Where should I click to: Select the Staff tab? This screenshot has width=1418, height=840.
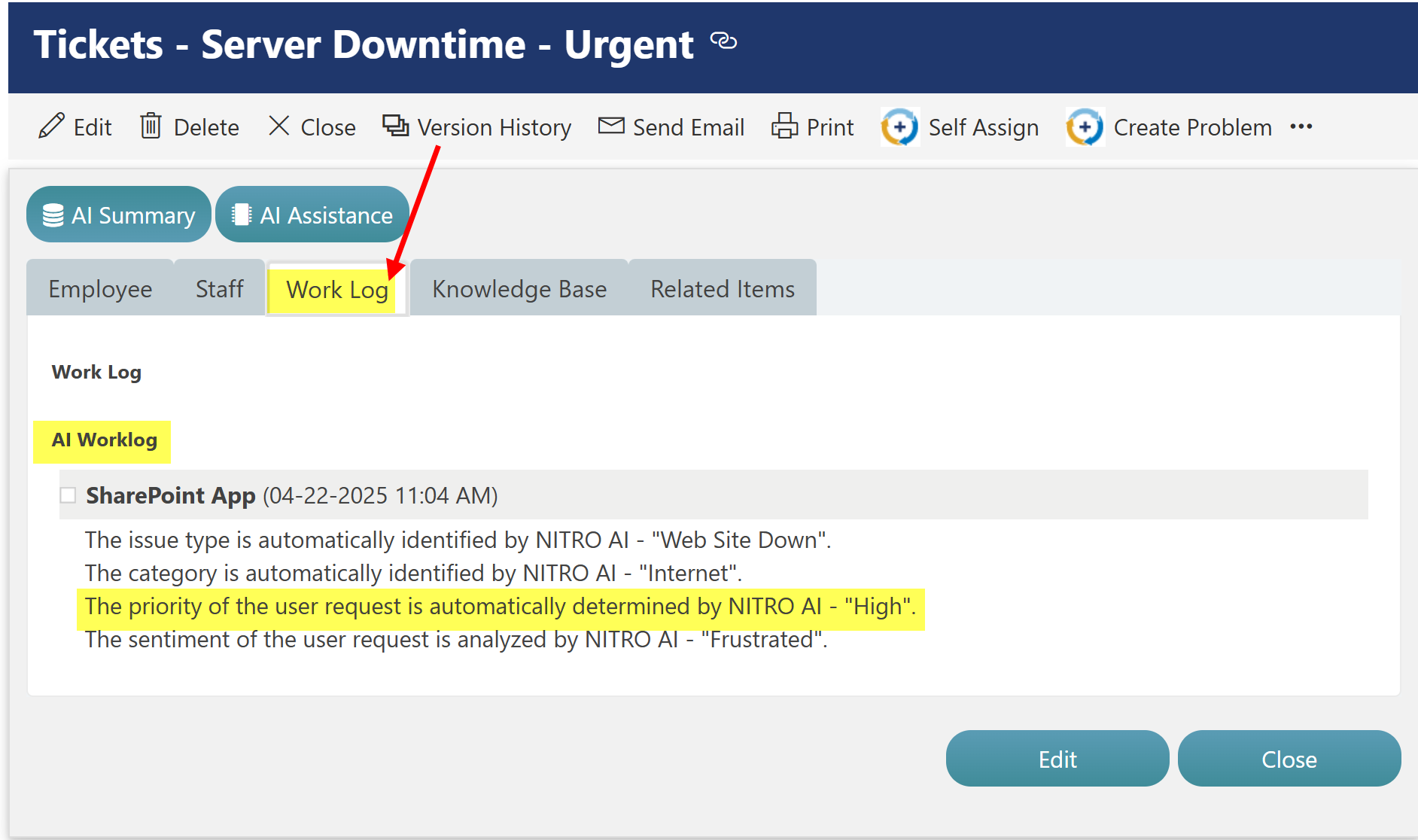pyautogui.click(x=219, y=289)
